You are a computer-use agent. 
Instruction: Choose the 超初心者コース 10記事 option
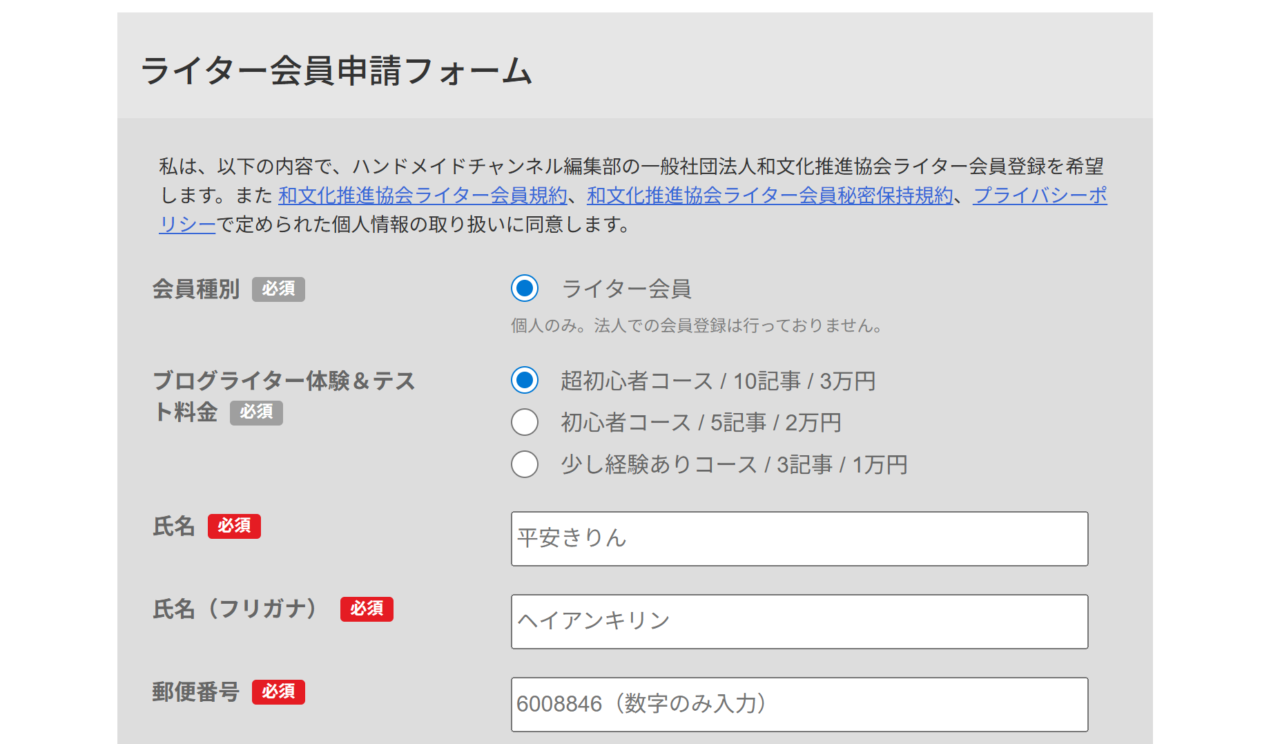[525, 381]
